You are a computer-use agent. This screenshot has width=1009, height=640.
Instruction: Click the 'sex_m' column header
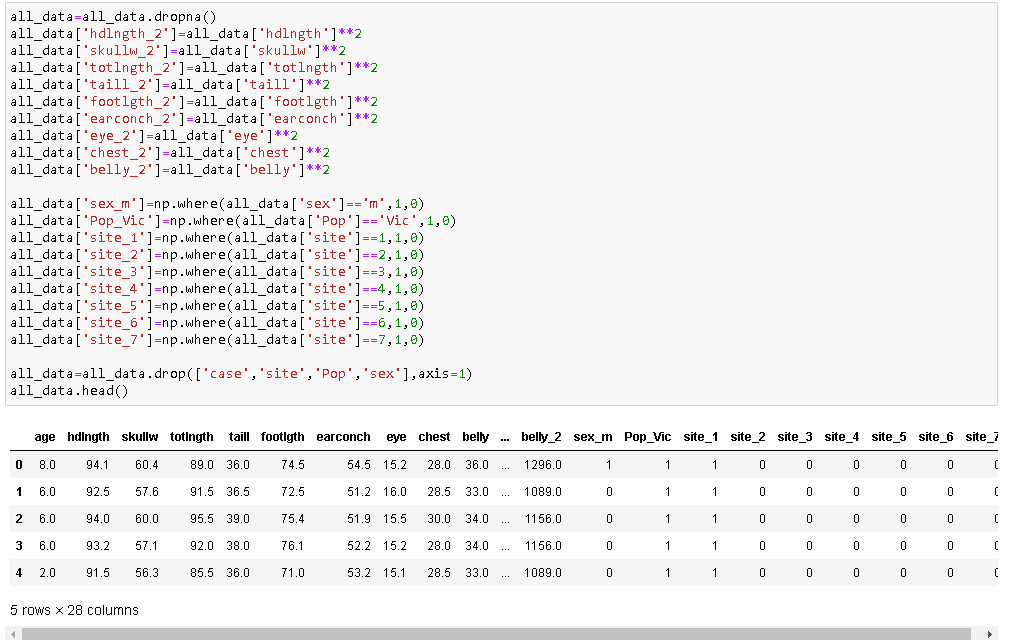[x=593, y=437]
